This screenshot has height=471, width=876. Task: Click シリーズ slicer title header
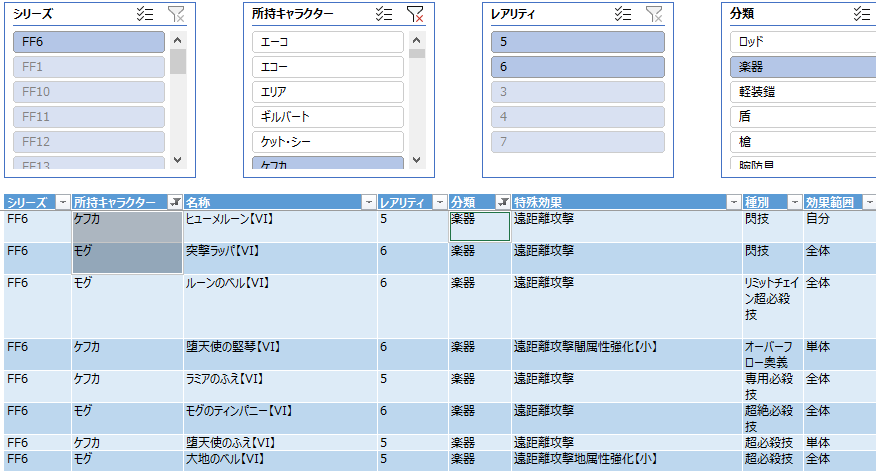pos(32,14)
